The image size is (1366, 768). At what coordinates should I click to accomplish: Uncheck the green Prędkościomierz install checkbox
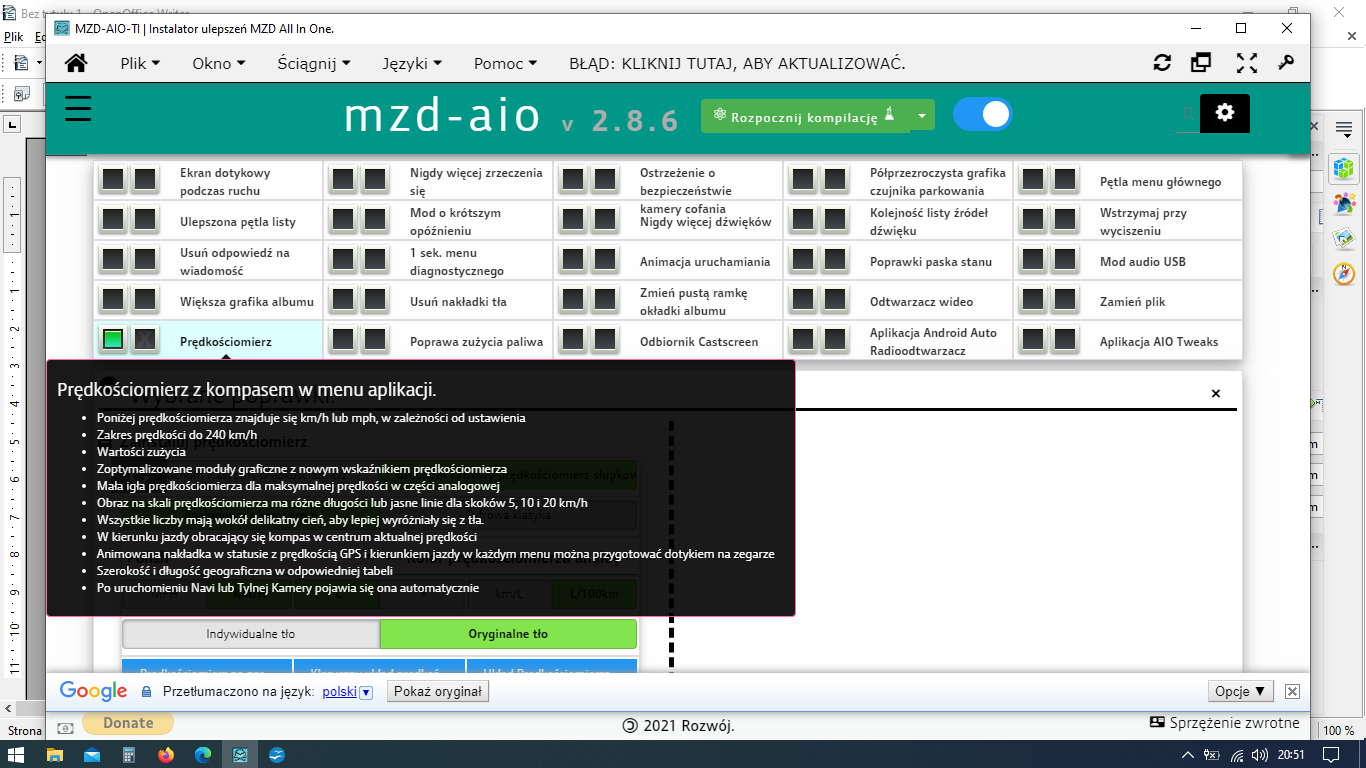tap(113, 340)
